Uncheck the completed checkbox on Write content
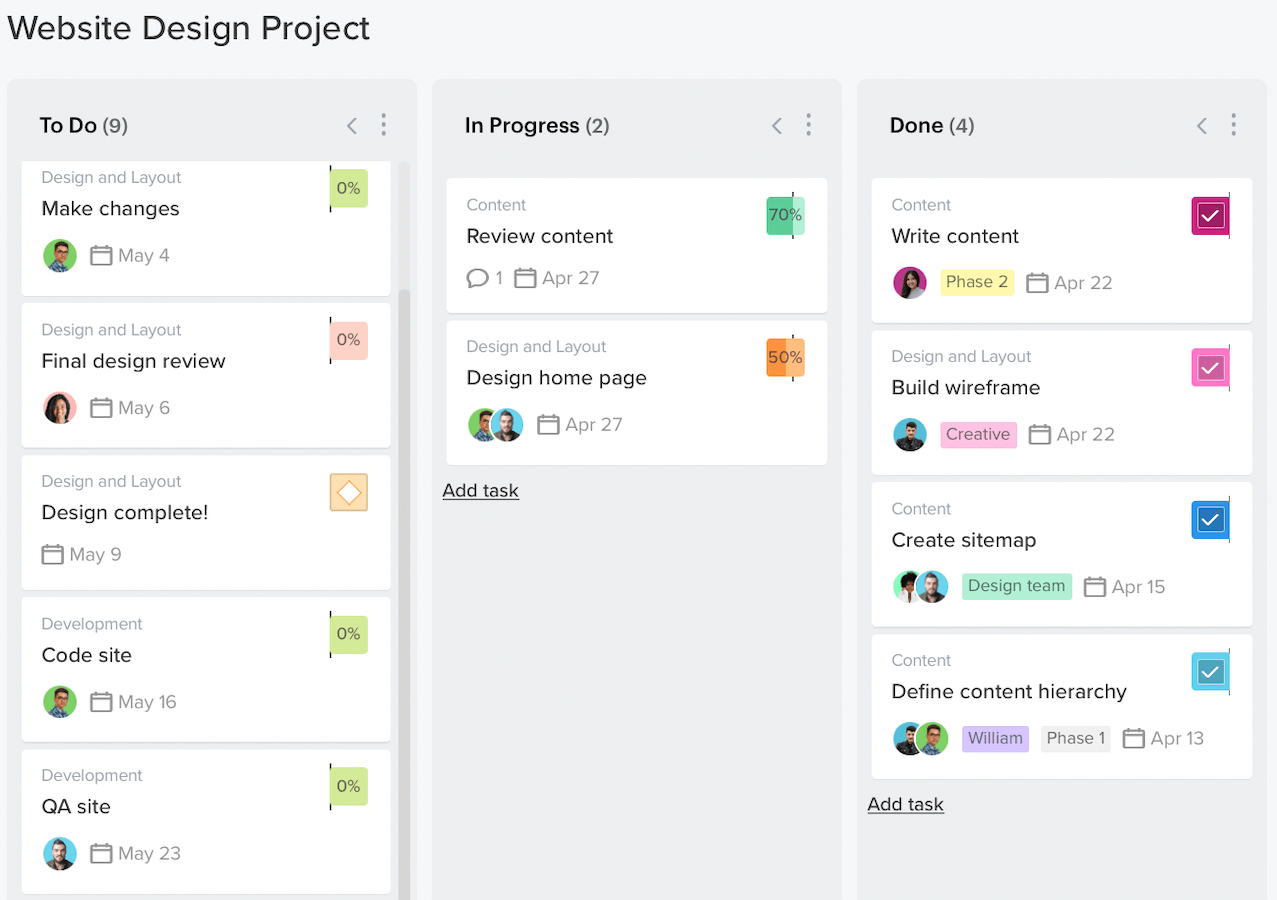The width and height of the screenshot is (1277, 900). click(1210, 215)
